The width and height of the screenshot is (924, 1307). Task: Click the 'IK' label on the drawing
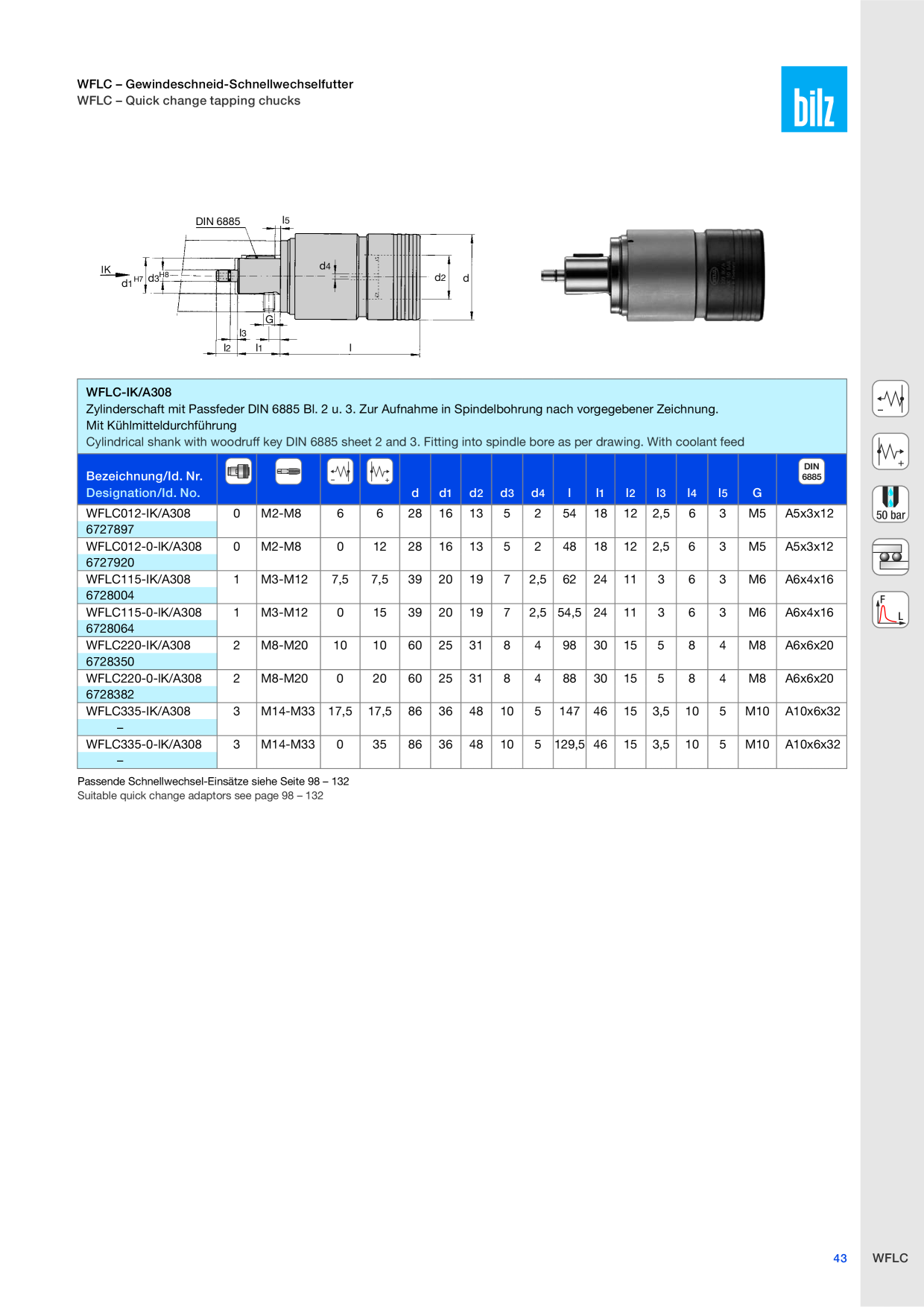click(x=106, y=270)
